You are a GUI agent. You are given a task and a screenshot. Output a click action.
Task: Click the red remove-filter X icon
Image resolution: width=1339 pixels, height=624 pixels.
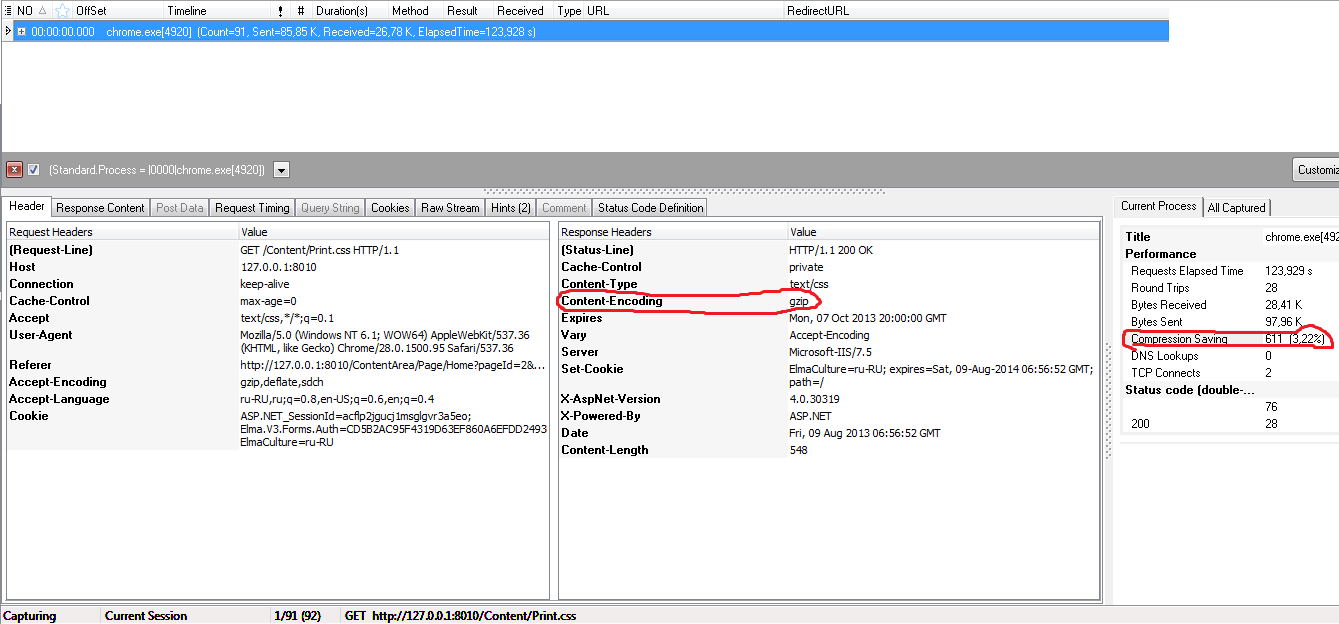click(15, 169)
